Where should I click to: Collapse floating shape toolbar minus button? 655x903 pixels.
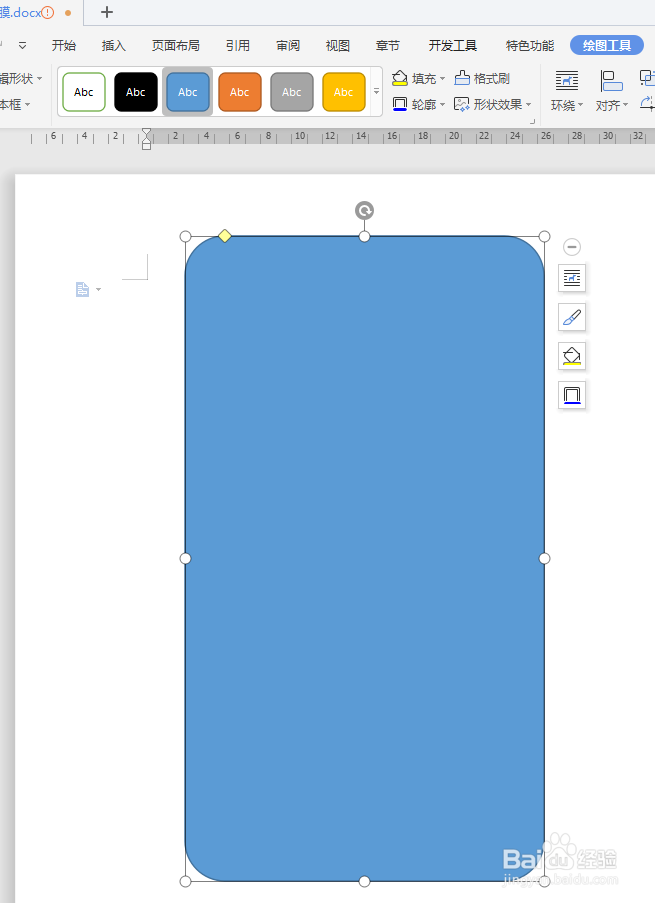tap(571, 247)
